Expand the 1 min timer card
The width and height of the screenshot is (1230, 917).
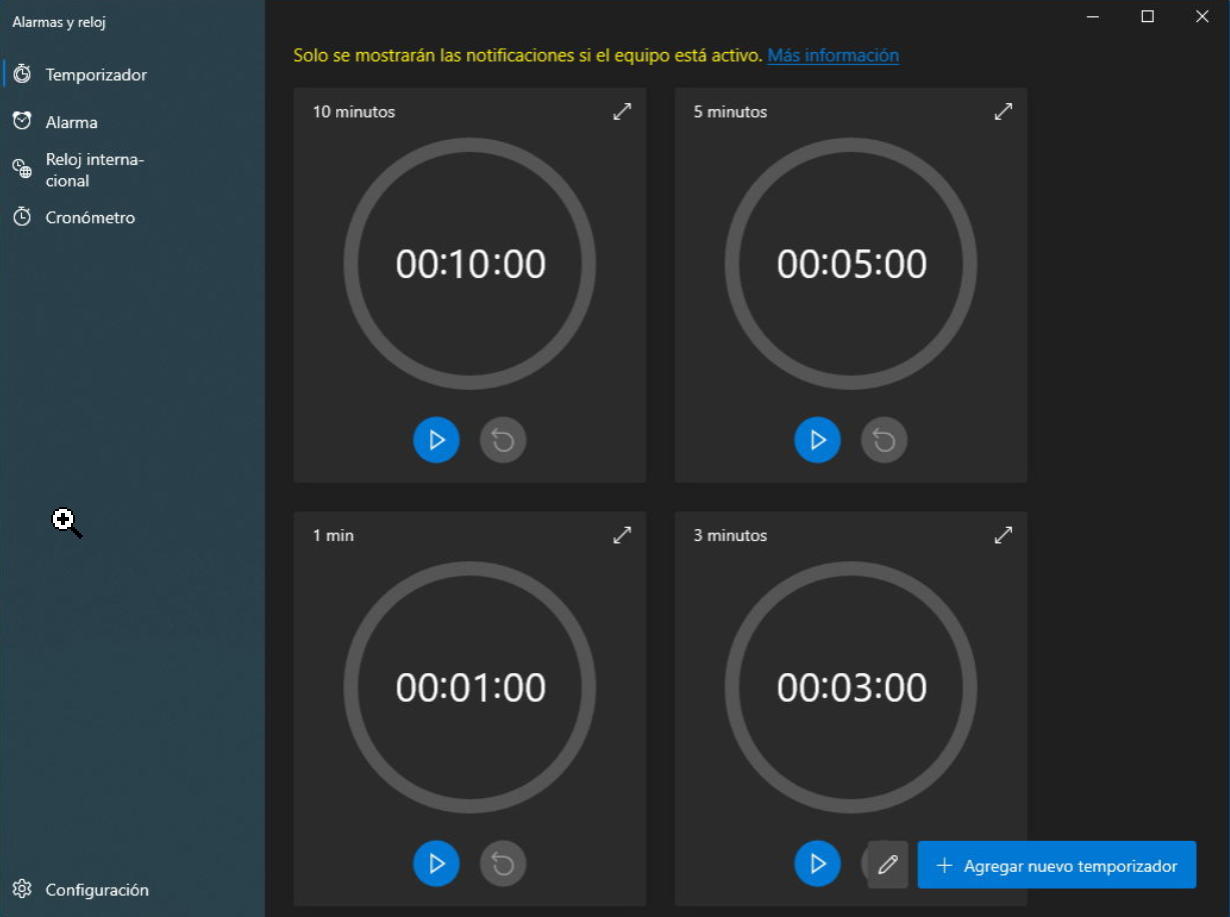click(622, 535)
